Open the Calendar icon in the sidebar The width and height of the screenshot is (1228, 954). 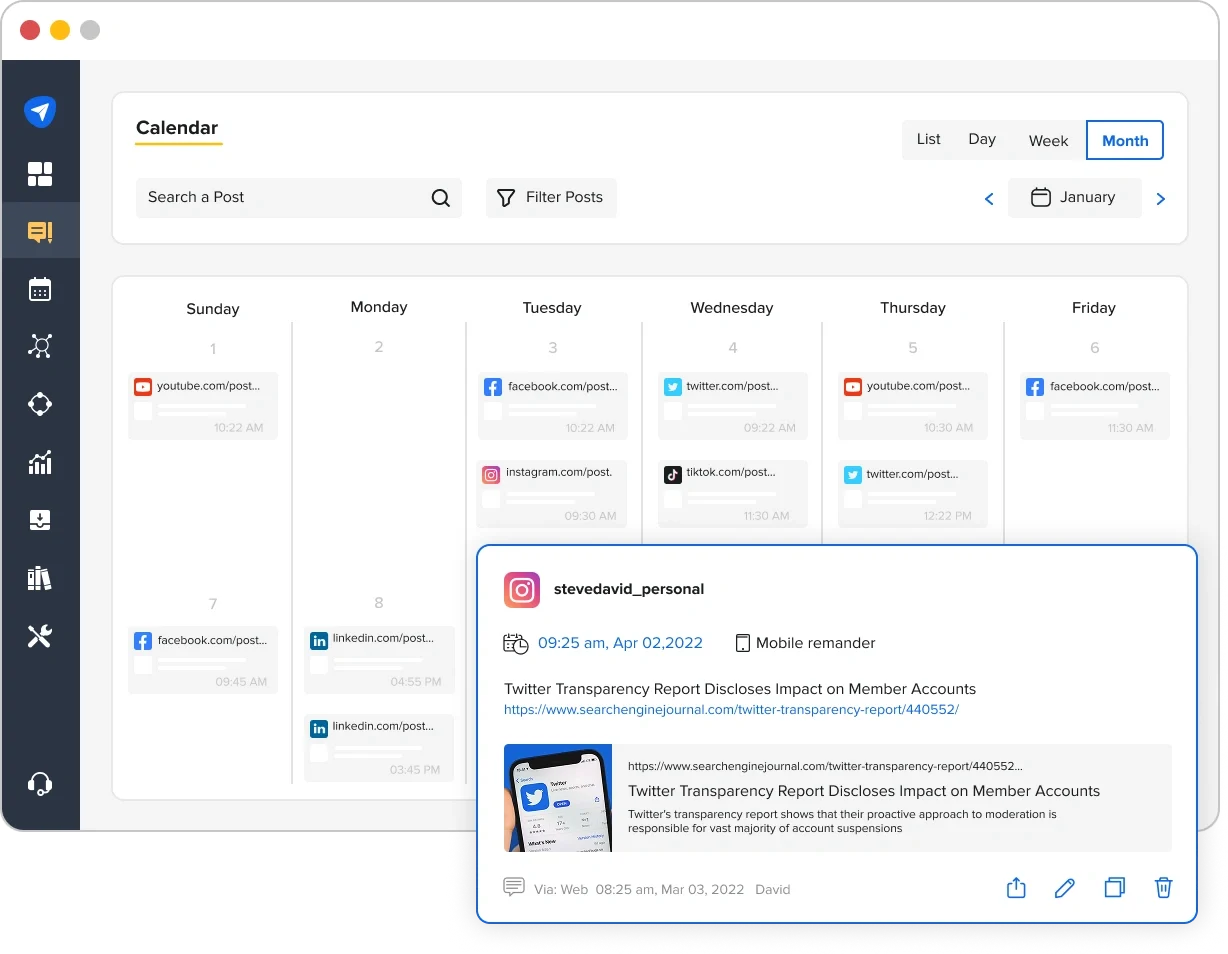[40, 289]
